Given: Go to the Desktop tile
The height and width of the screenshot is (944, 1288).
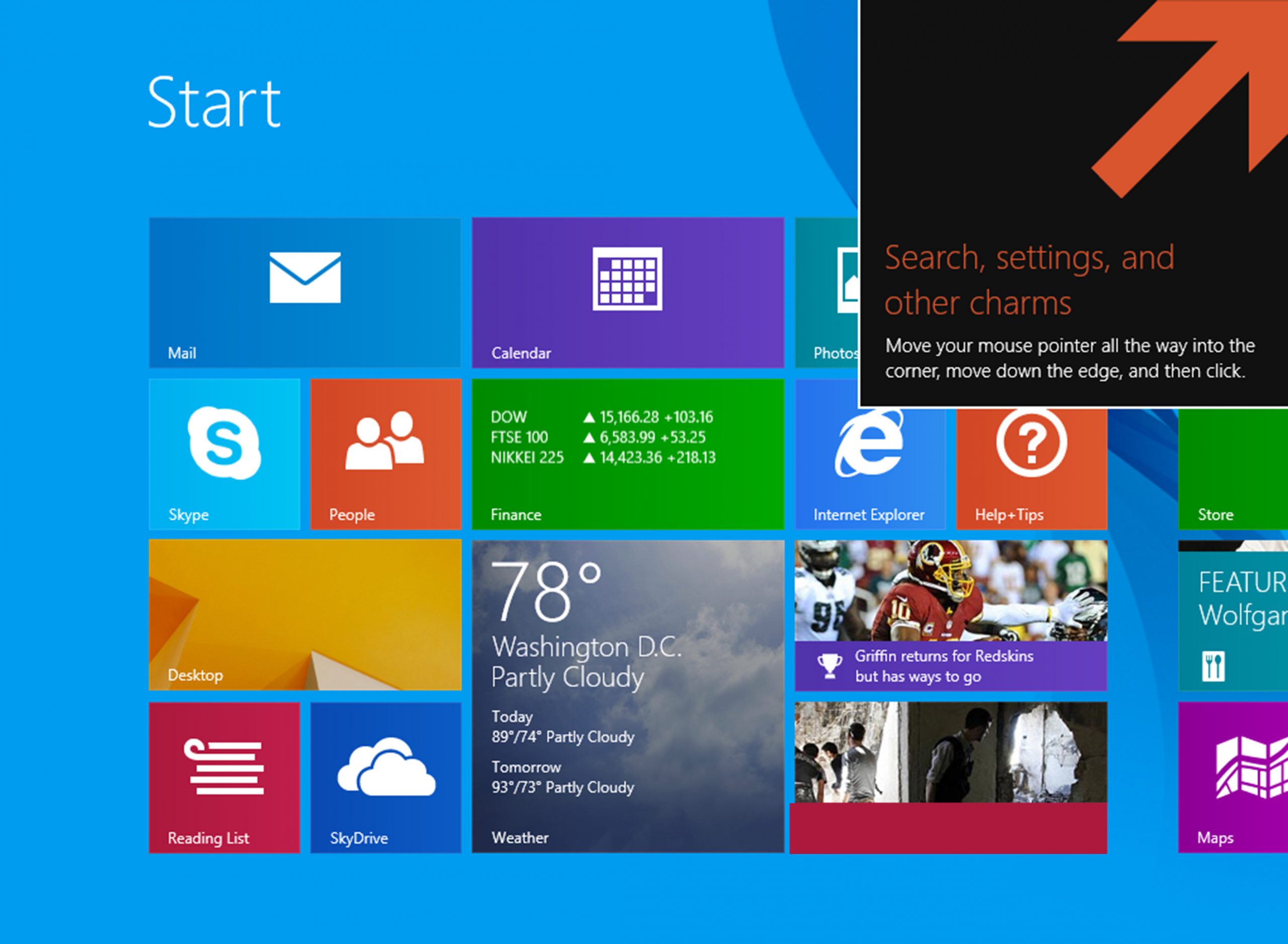Looking at the screenshot, I should [304, 615].
